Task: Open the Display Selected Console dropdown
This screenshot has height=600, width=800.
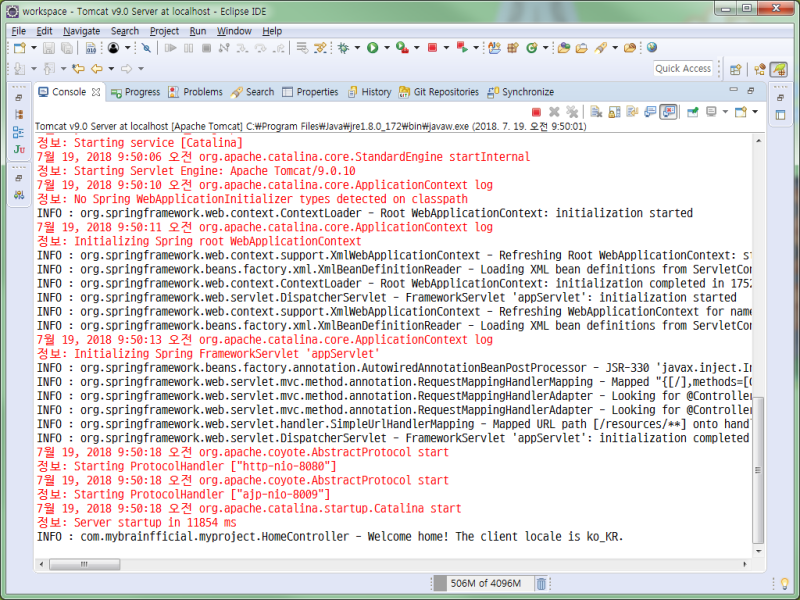Action: 725,112
